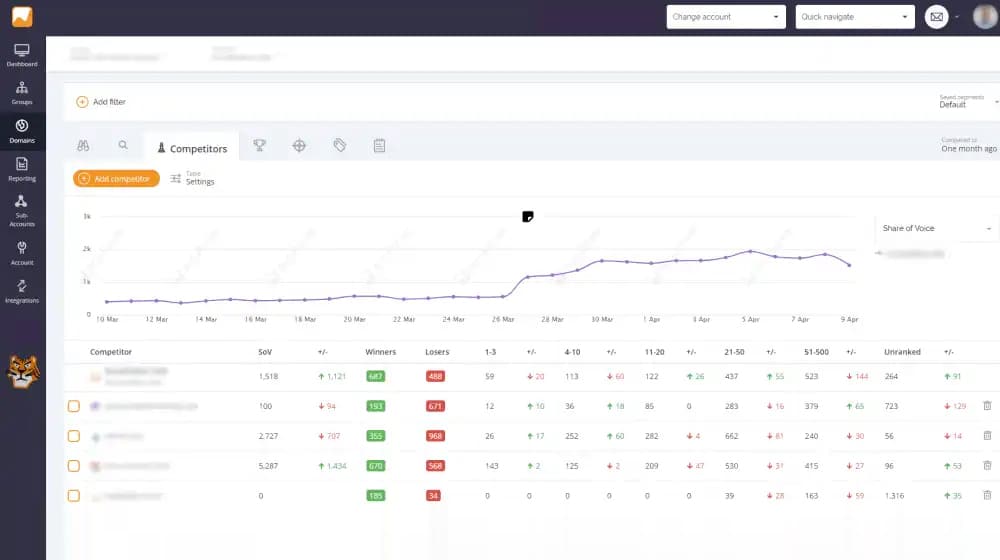Switch to the magnifier keywords tab
This screenshot has height=560, width=1000.
pos(123,145)
